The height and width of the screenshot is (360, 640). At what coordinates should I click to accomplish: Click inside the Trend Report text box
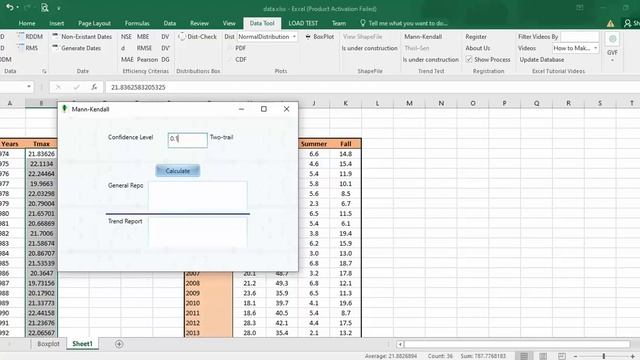point(198,231)
